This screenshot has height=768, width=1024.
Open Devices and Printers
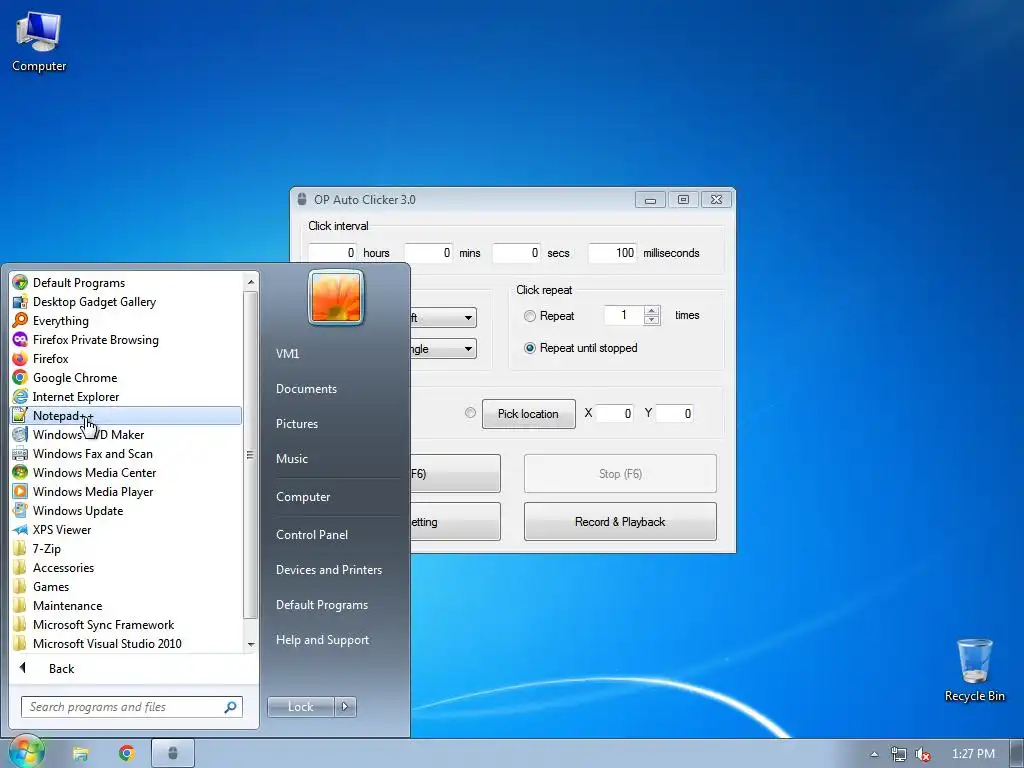tap(328, 569)
